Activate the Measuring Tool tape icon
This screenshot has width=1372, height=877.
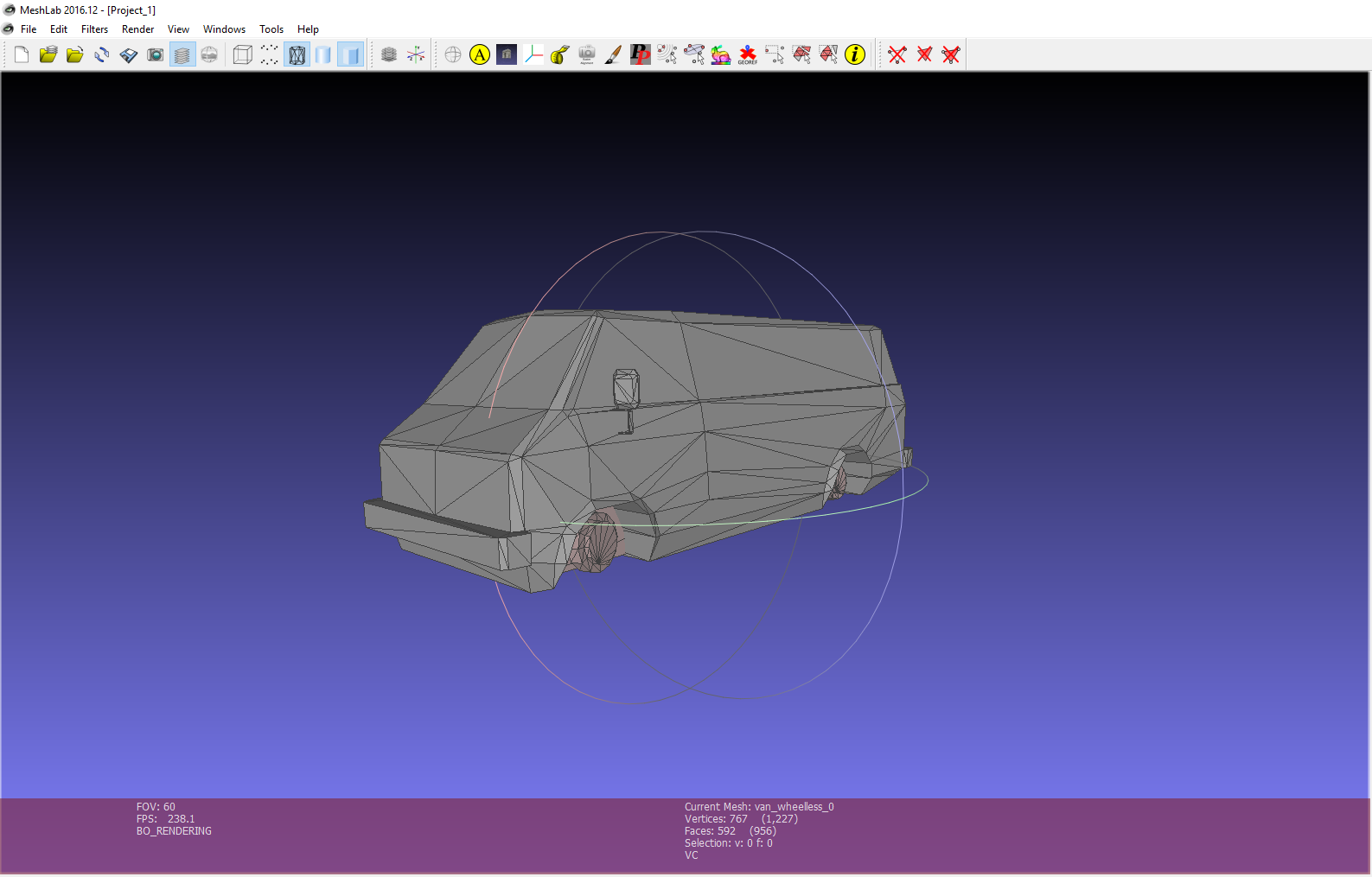[x=560, y=55]
